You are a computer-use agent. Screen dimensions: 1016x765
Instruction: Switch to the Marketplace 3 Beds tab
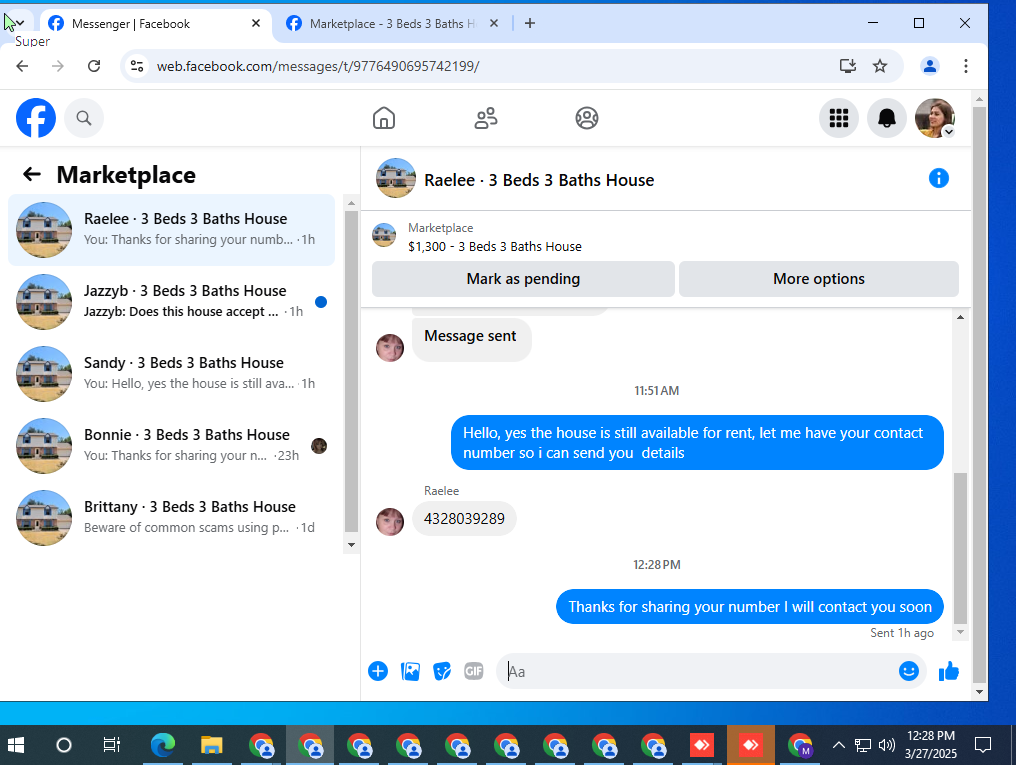[x=393, y=24]
